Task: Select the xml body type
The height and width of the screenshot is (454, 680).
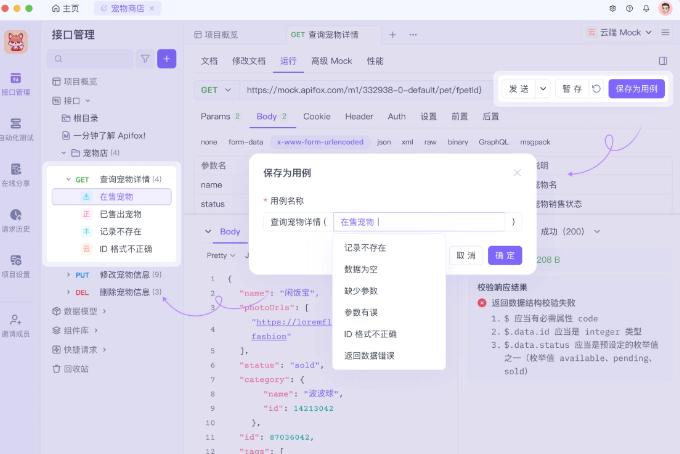Action: (x=407, y=142)
